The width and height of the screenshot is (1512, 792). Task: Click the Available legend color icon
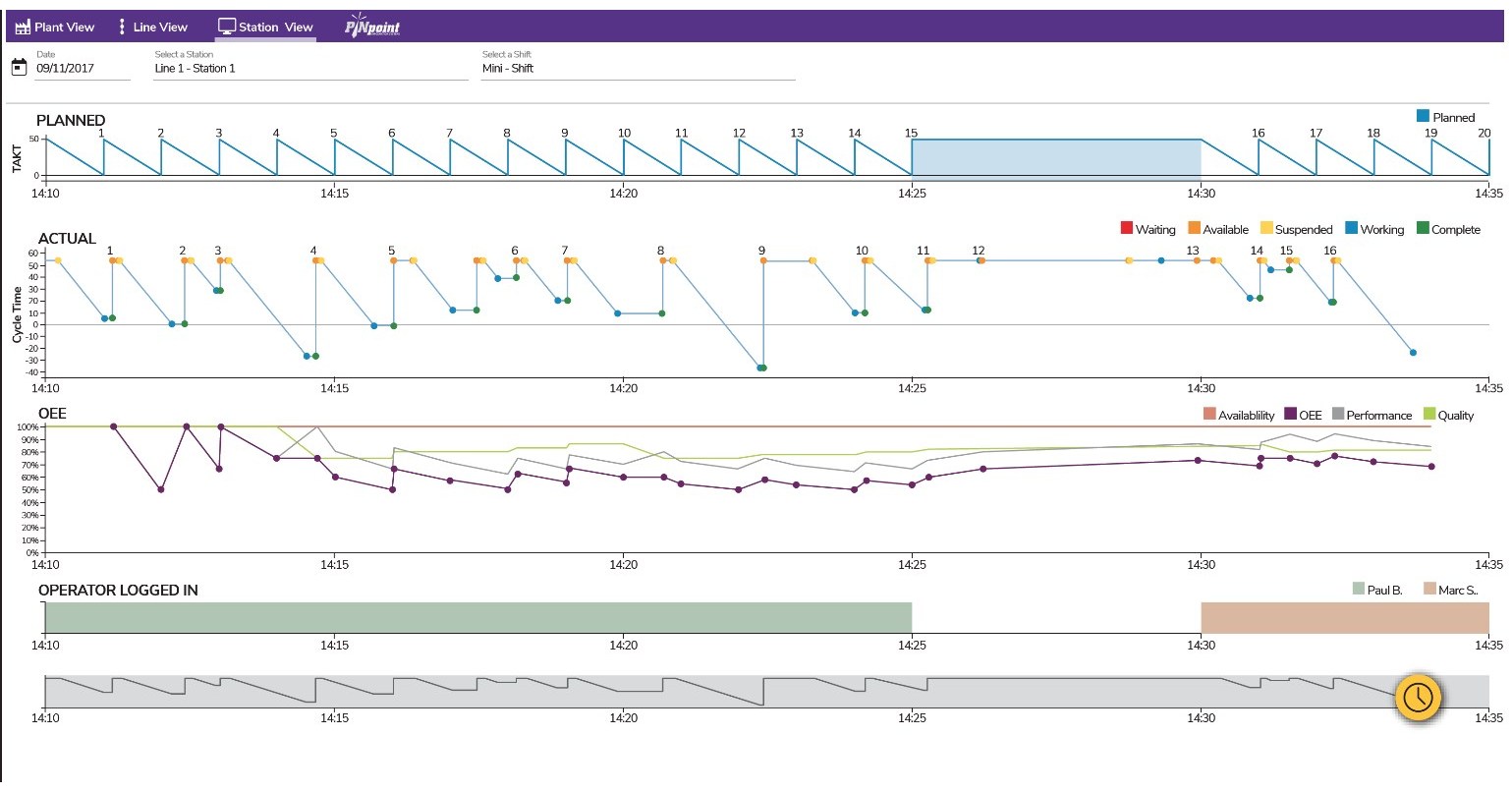[1193, 229]
